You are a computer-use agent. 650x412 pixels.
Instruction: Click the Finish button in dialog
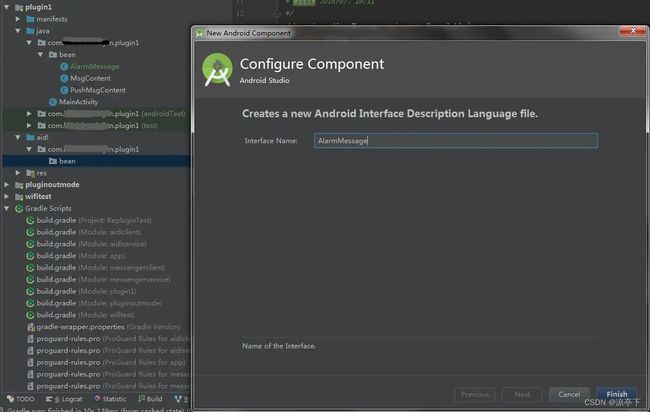coord(616,394)
